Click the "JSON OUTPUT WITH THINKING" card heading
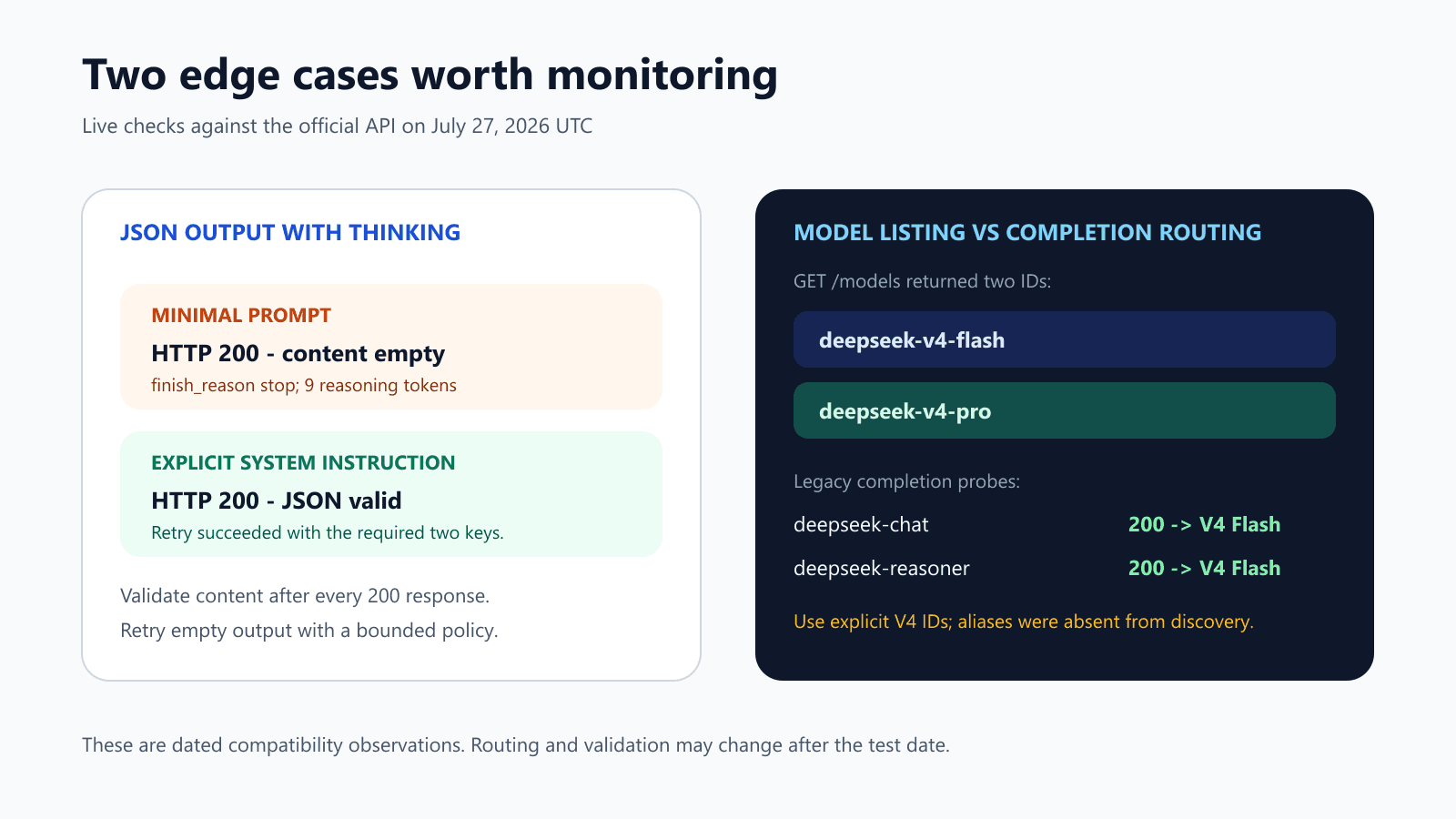Viewport: 1456px width, 819px height. tap(290, 233)
